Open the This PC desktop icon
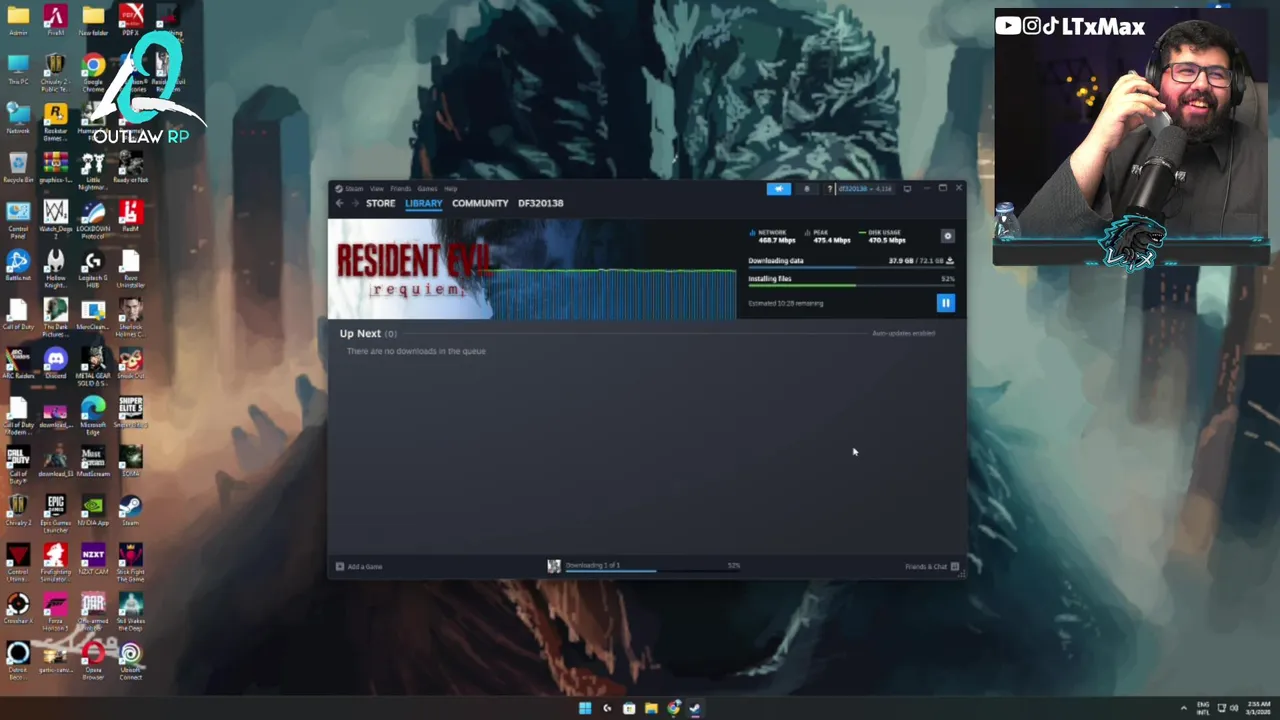The width and height of the screenshot is (1280, 720). (18, 69)
